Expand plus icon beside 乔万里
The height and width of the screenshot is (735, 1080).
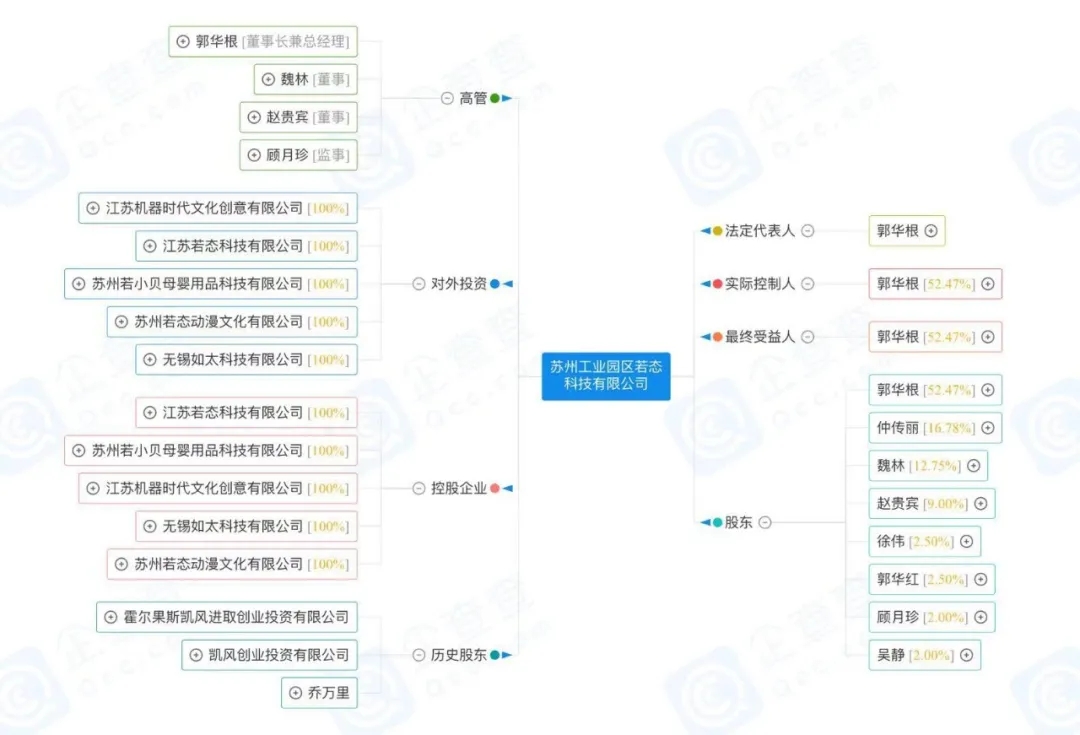[x=295, y=692]
